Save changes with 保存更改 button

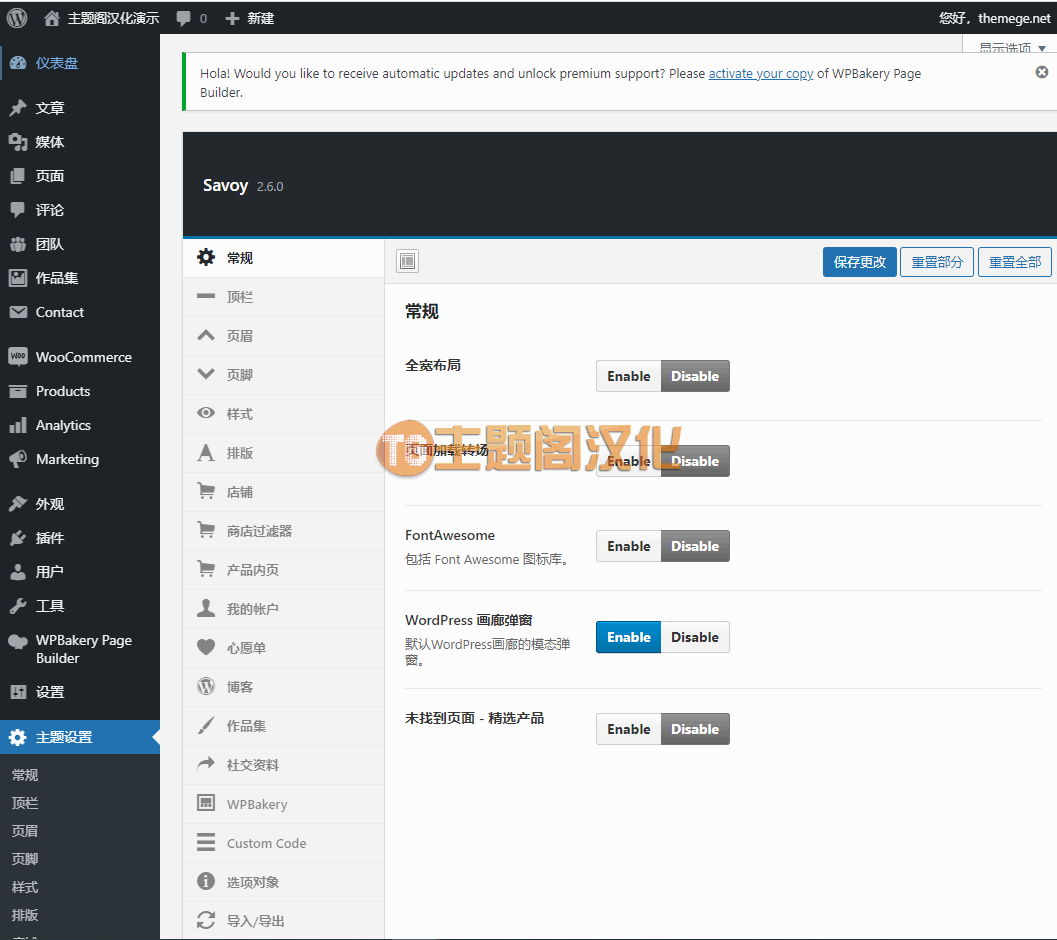pos(859,262)
